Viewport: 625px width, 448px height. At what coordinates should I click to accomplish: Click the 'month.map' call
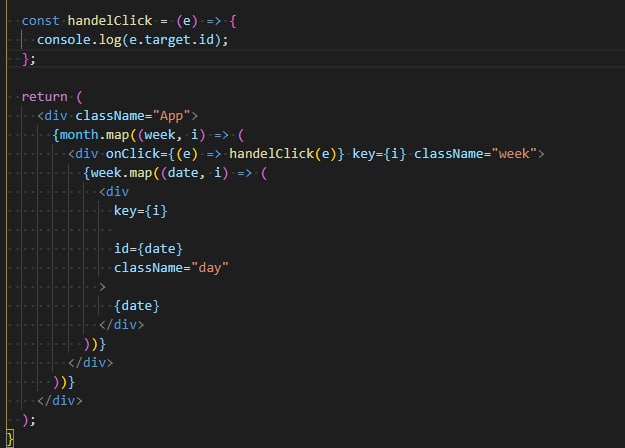pyautogui.click(x=94, y=135)
